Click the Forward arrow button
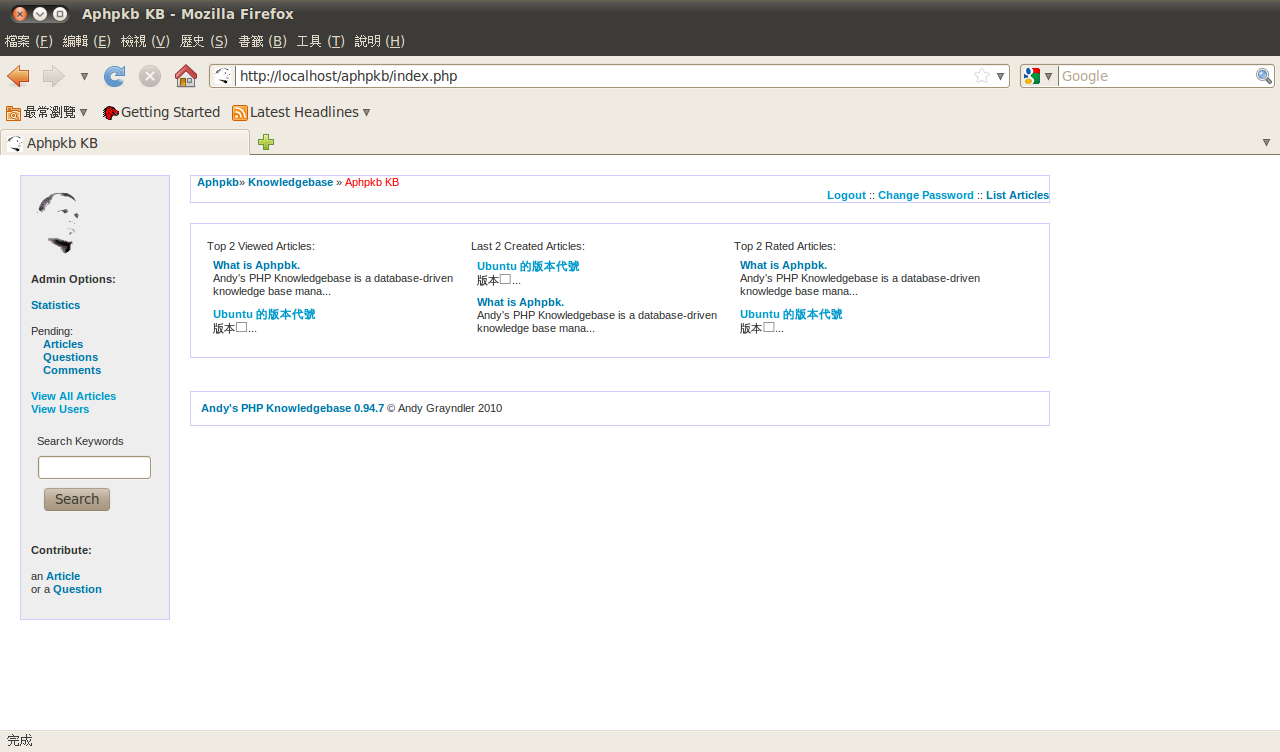The height and width of the screenshot is (752, 1280). [53, 76]
